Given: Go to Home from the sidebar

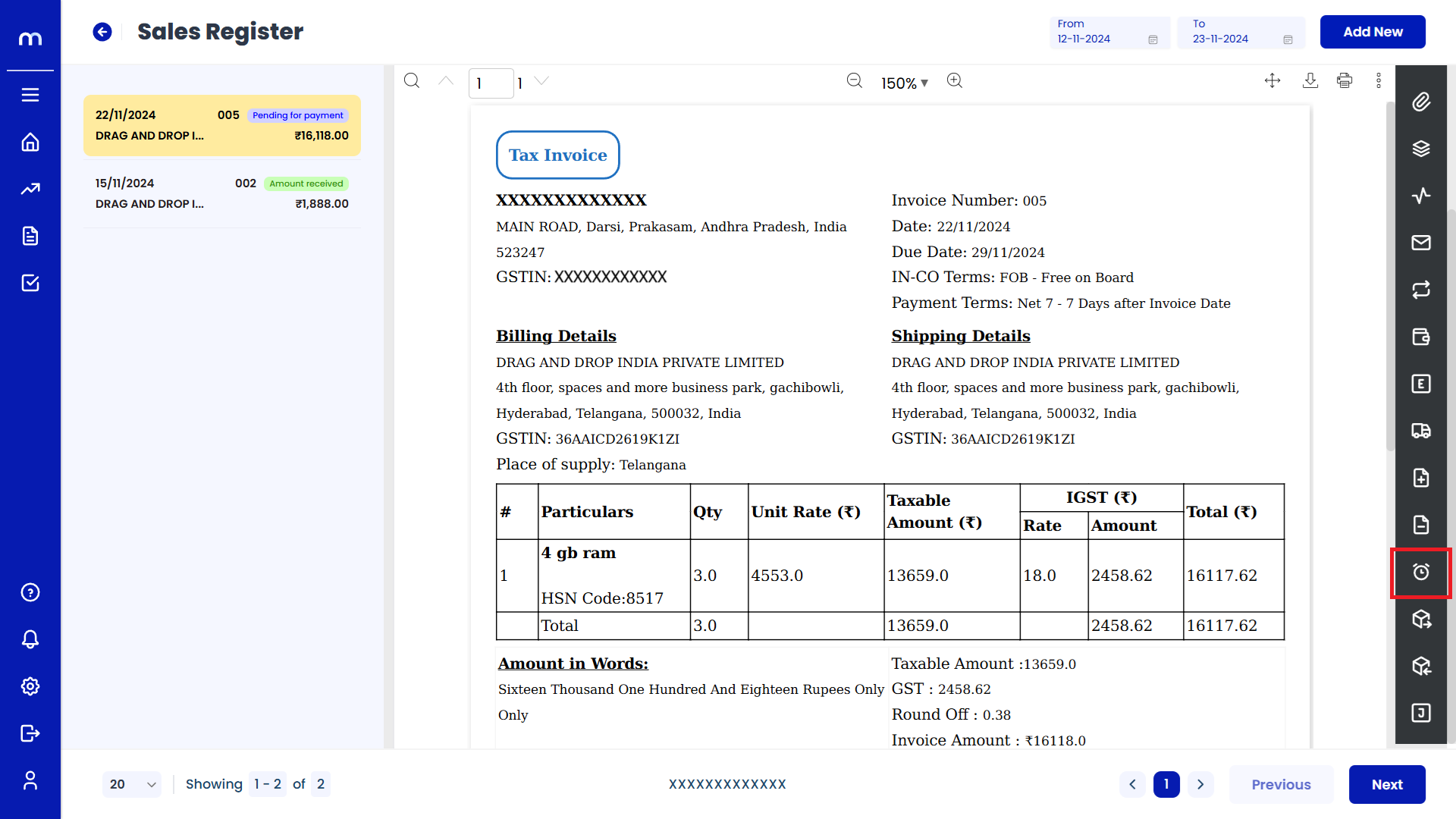Looking at the screenshot, I should coord(30,143).
